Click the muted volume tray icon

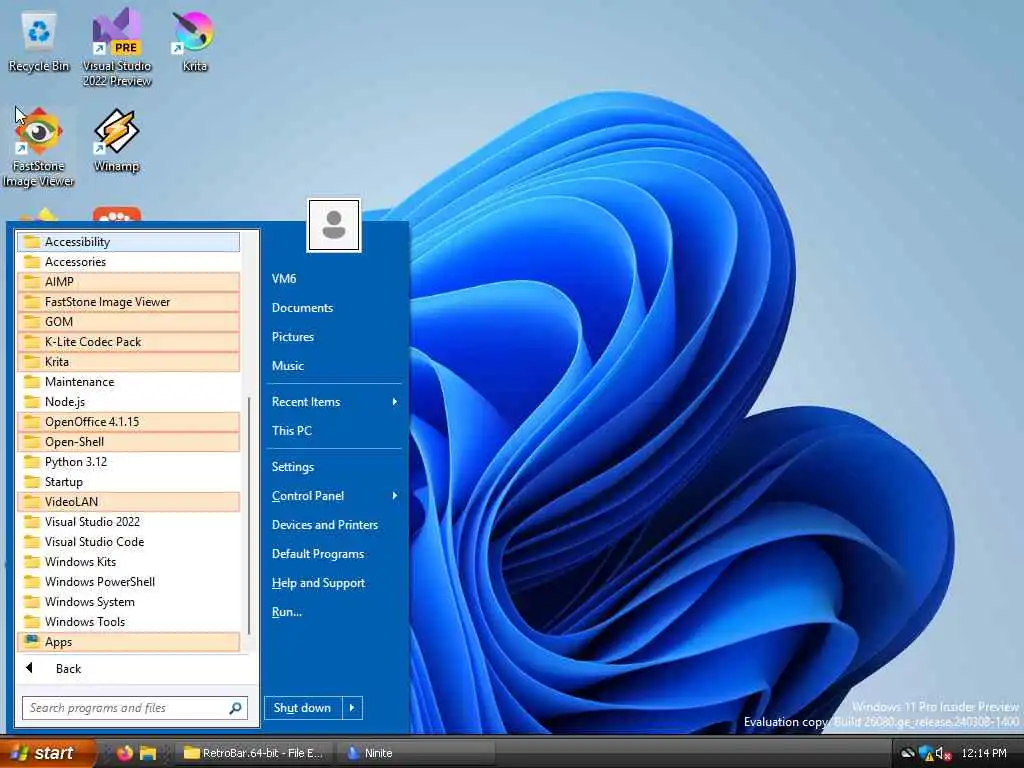[x=943, y=754]
